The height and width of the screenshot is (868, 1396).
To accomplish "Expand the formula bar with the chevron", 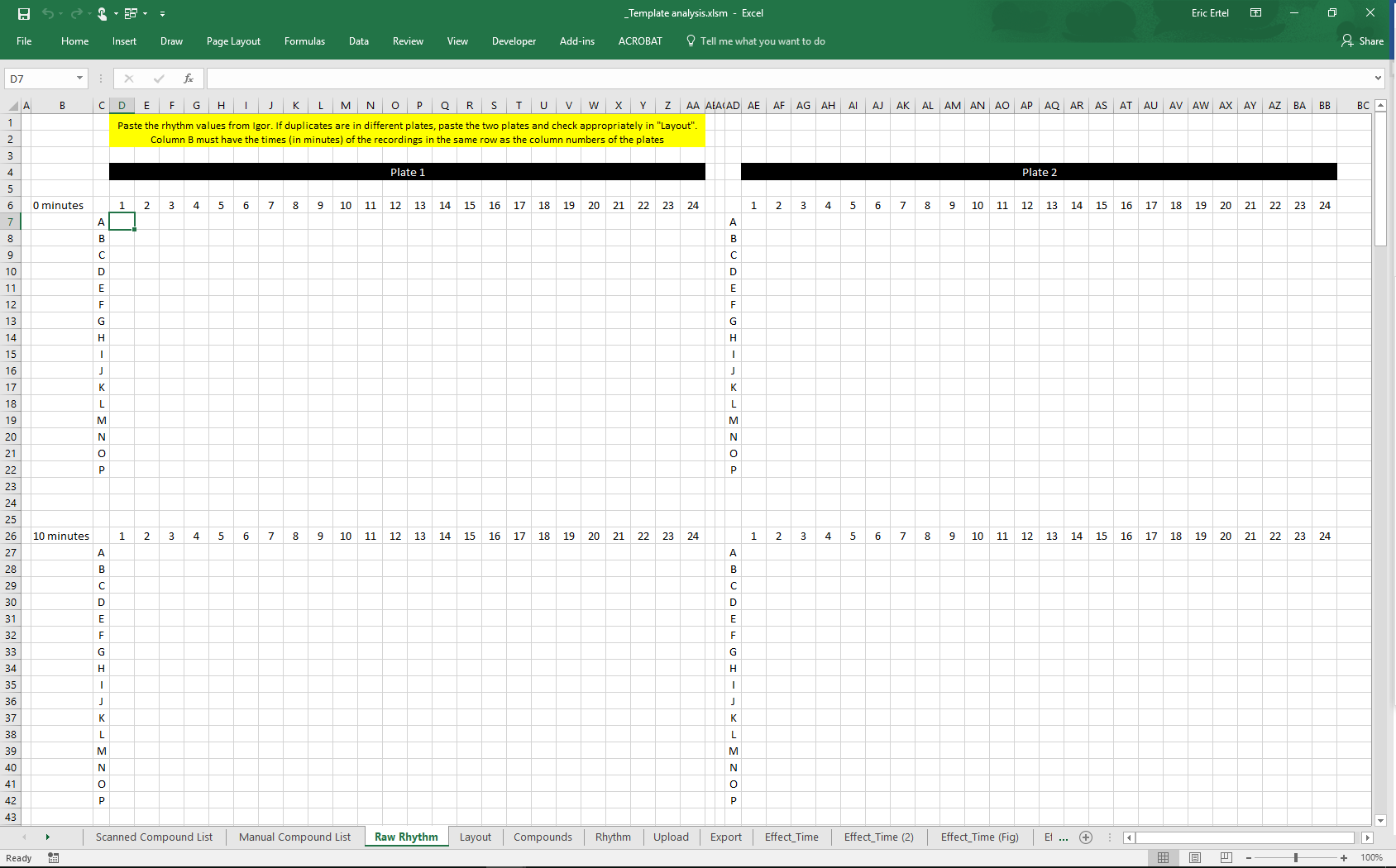I will pos(1378,79).
